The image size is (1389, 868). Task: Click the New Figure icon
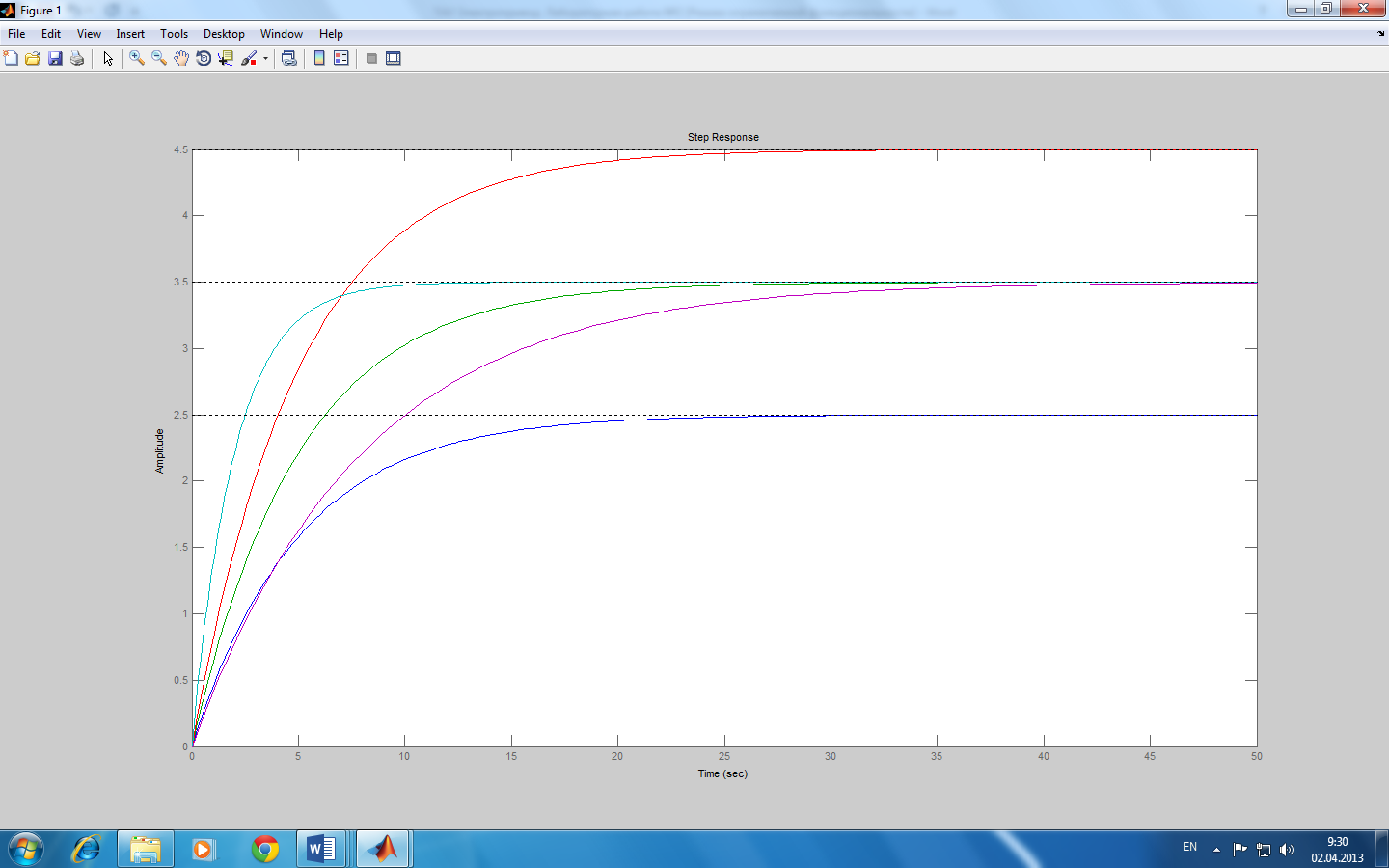[11, 58]
